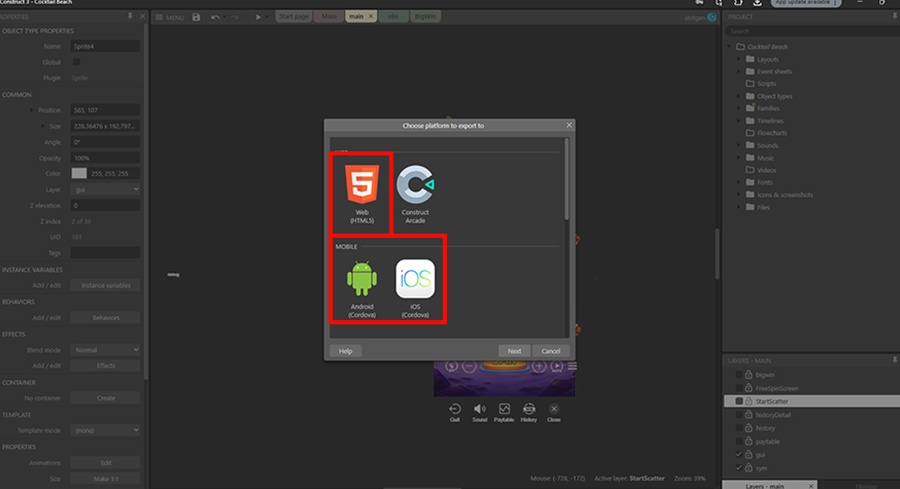The image size is (900, 489).
Task: Click the dialog's vertical scrollbar
Action: [567, 179]
